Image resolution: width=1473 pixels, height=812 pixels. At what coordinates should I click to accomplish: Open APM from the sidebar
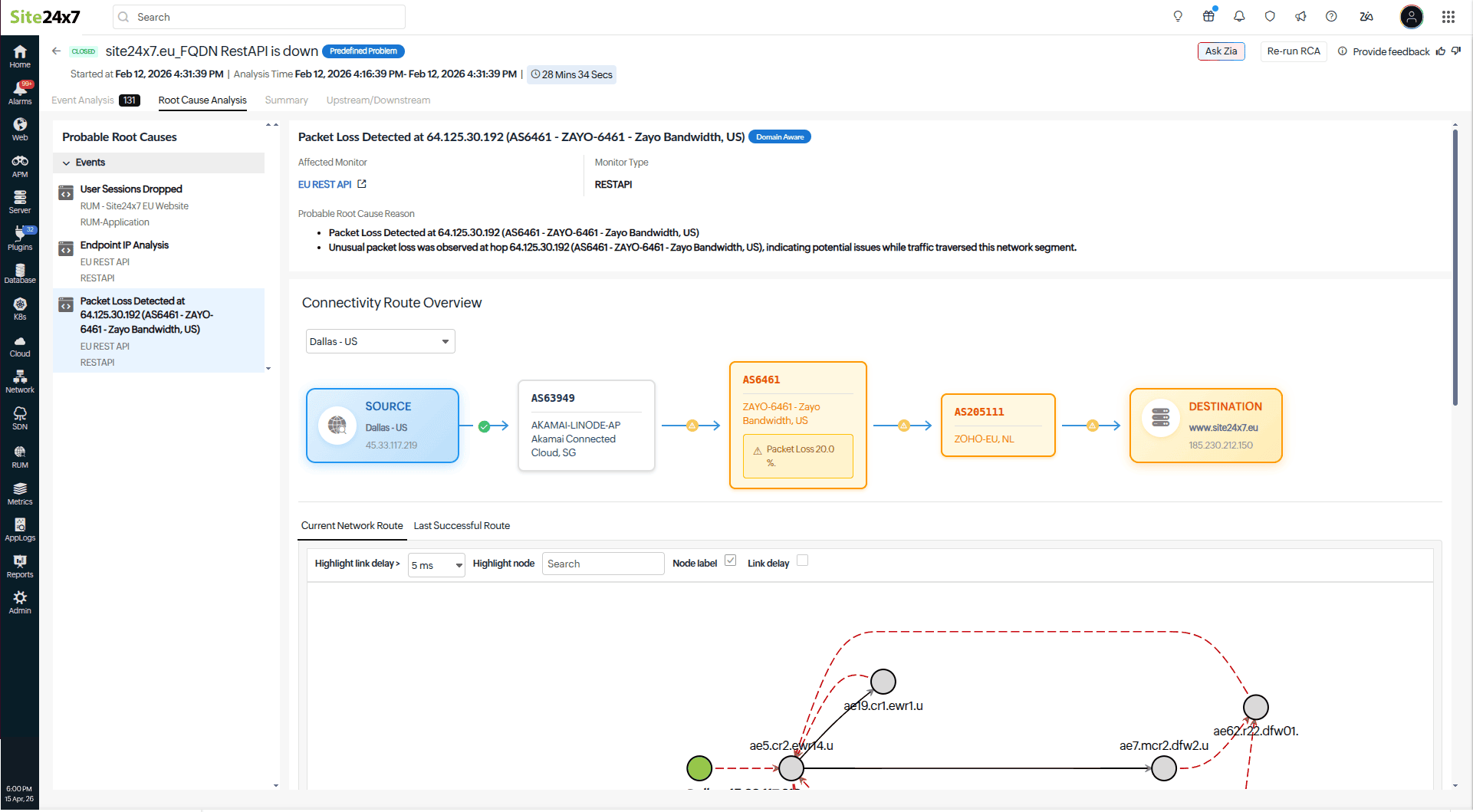(20, 166)
